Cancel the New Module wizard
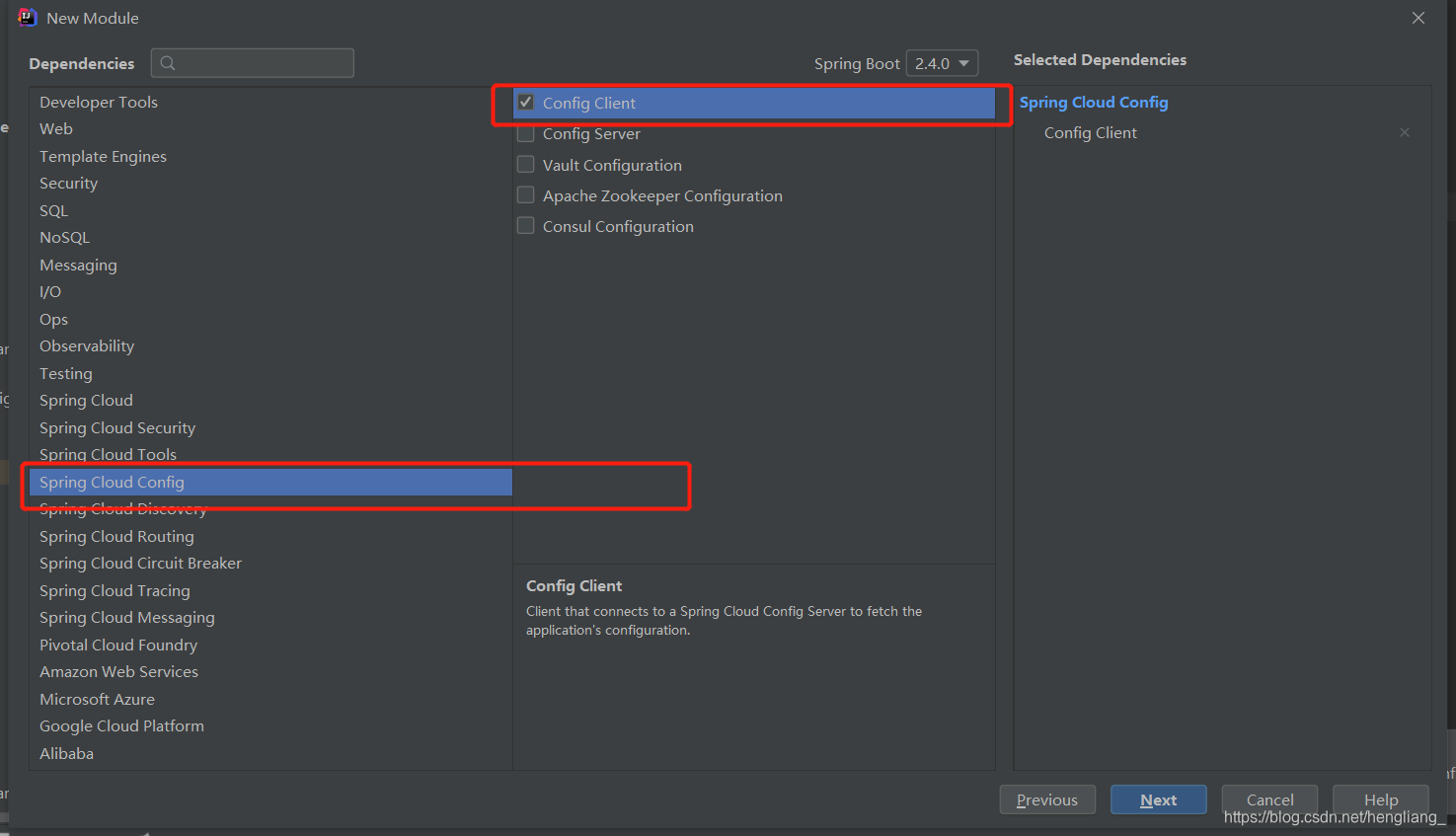 pyautogui.click(x=1269, y=799)
